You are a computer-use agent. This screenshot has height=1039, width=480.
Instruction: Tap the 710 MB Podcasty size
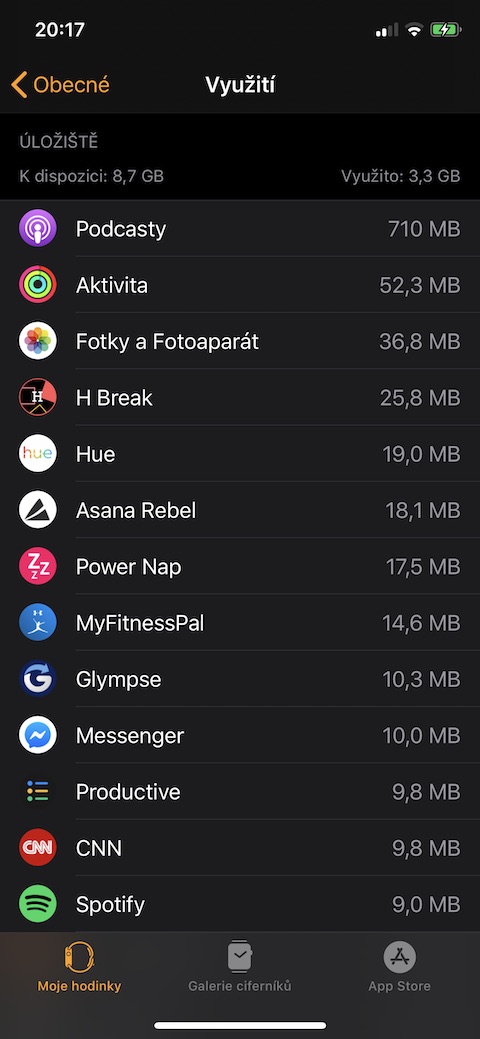pos(424,229)
